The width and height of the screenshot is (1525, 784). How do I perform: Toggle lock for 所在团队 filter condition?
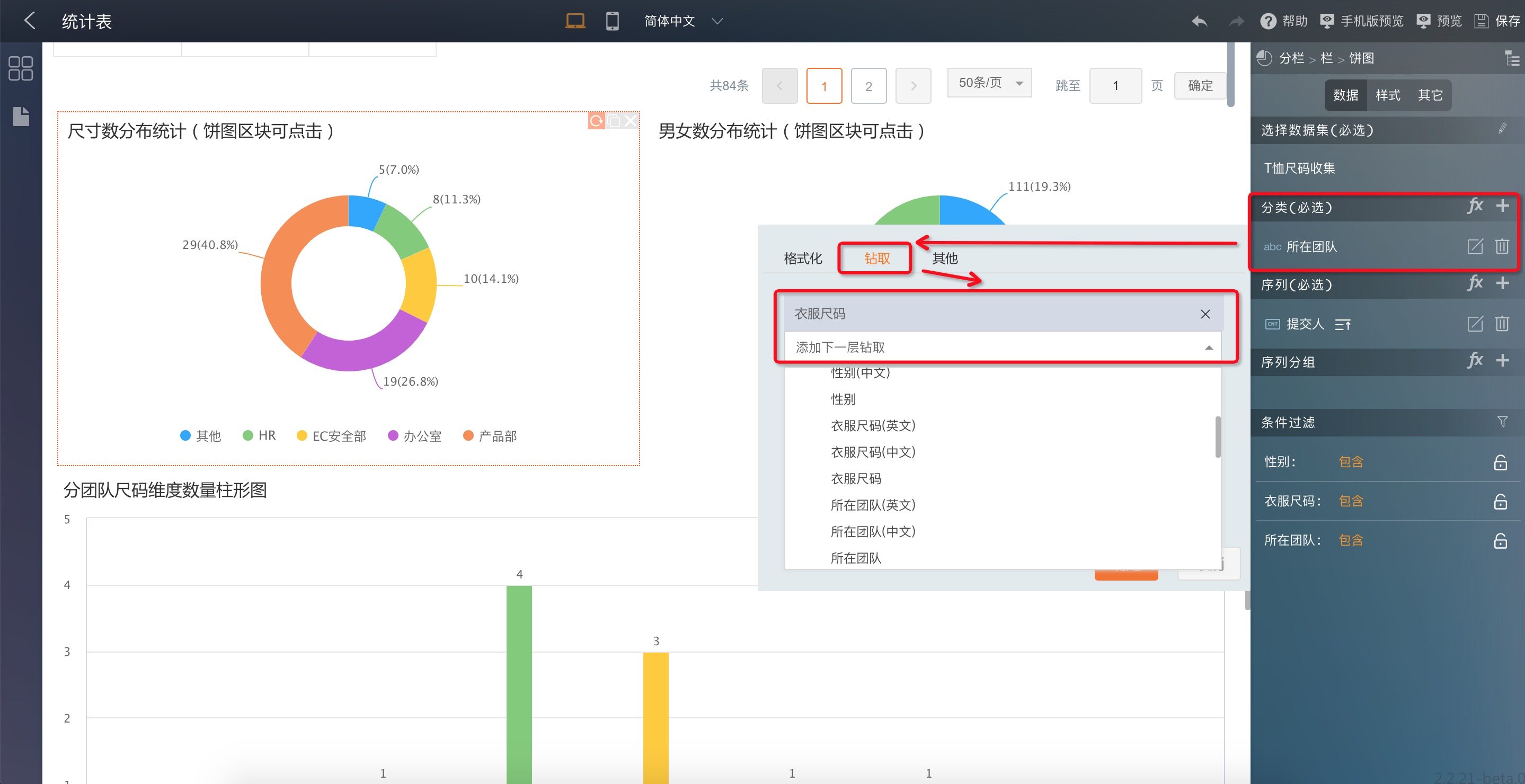pos(1500,540)
